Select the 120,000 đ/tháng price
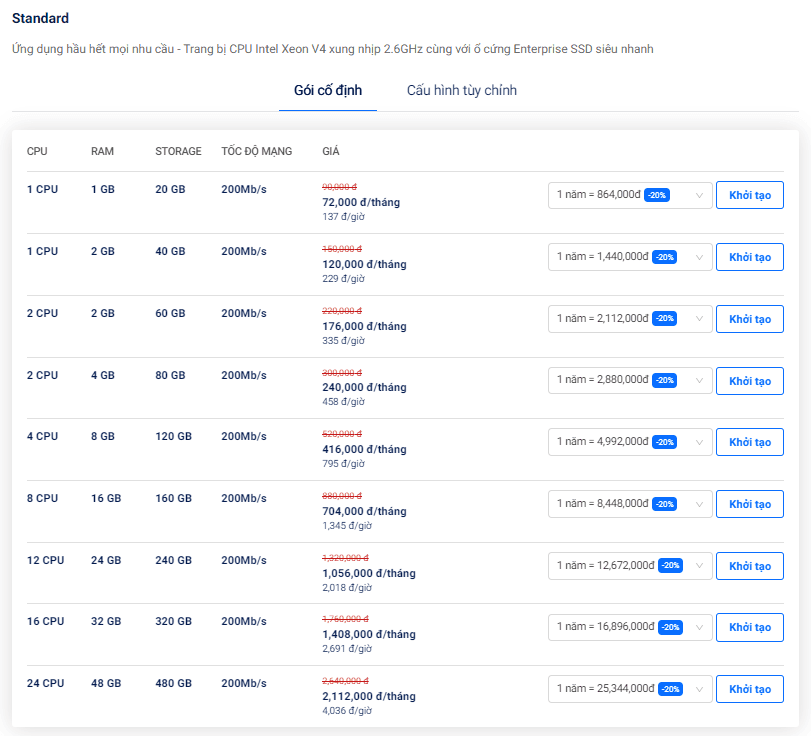The image size is (811, 736). coord(364,264)
